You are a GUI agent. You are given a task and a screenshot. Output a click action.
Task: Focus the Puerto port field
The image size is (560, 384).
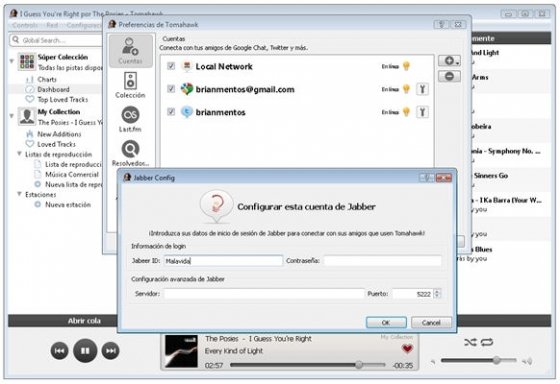coord(413,294)
